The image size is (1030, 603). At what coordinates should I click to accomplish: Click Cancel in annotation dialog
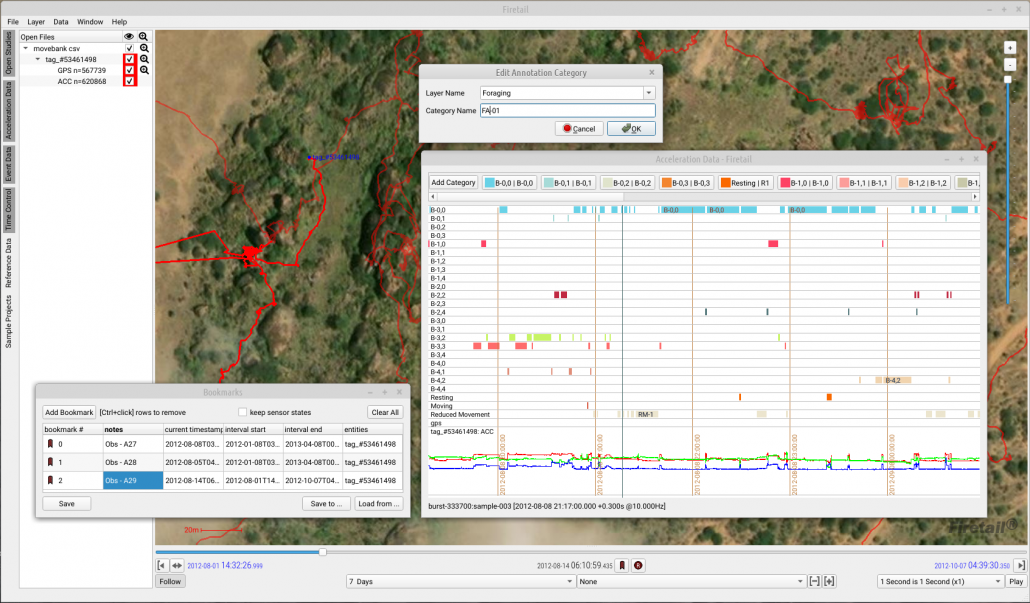579,129
